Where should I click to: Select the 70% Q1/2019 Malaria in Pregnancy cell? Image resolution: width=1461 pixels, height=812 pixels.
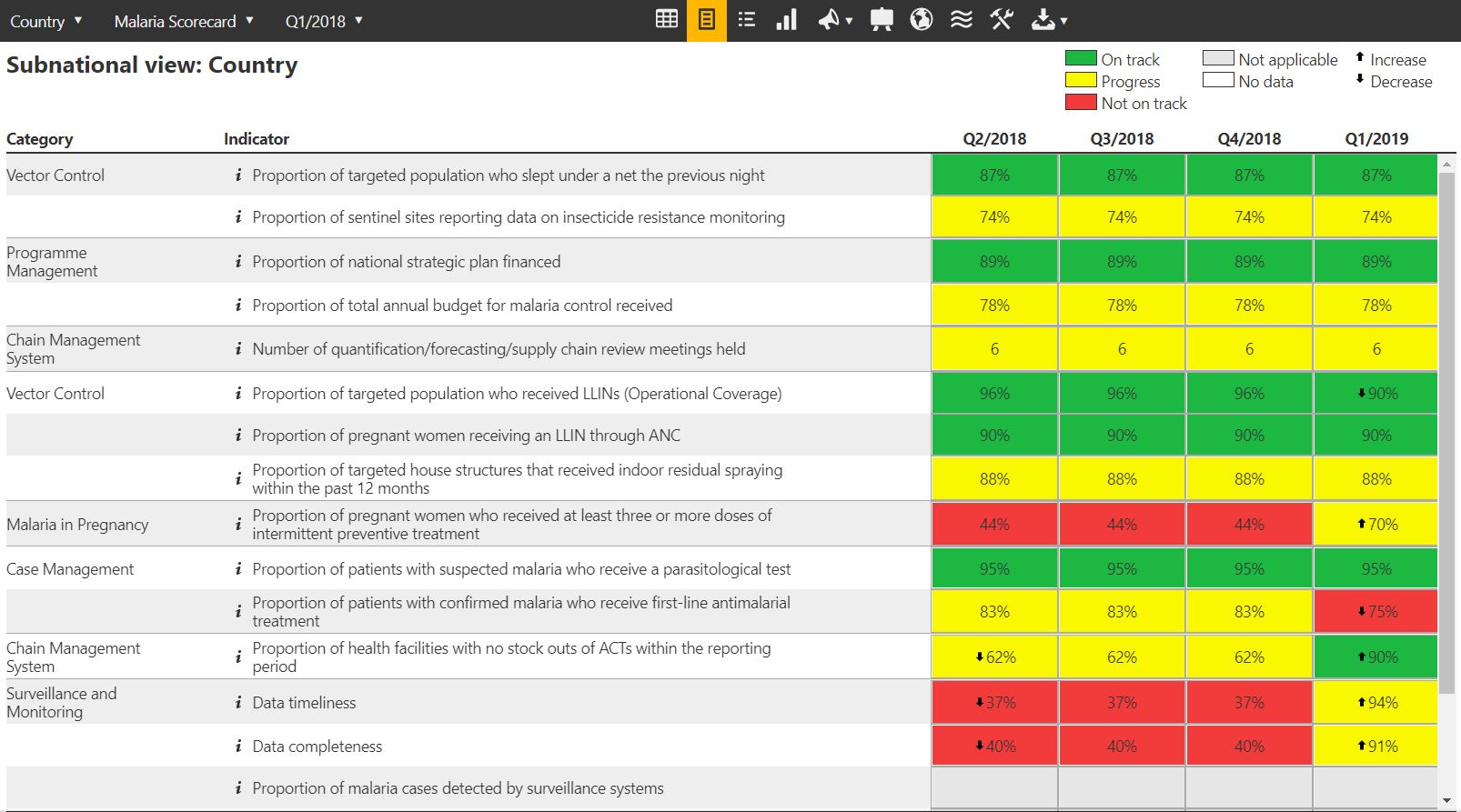pyautogui.click(x=1375, y=525)
